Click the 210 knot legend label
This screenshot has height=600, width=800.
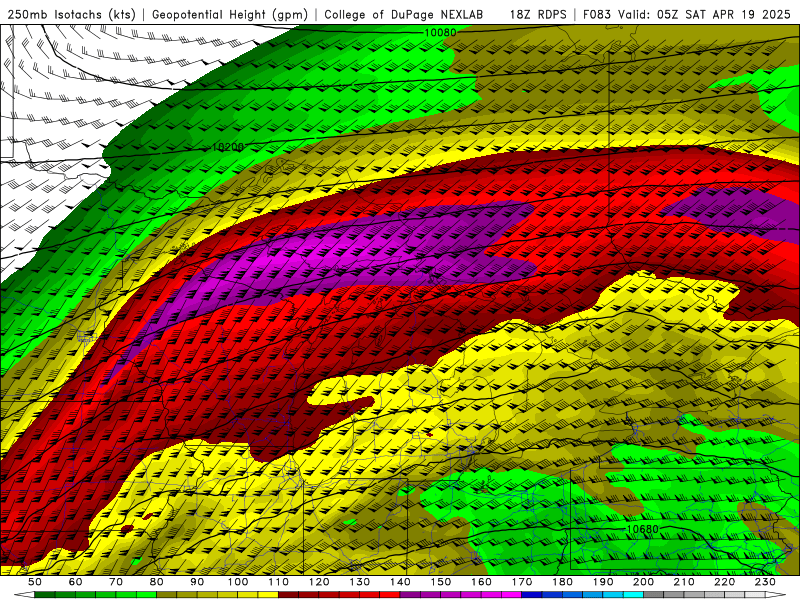pyautogui.click(x=684, y=582)
